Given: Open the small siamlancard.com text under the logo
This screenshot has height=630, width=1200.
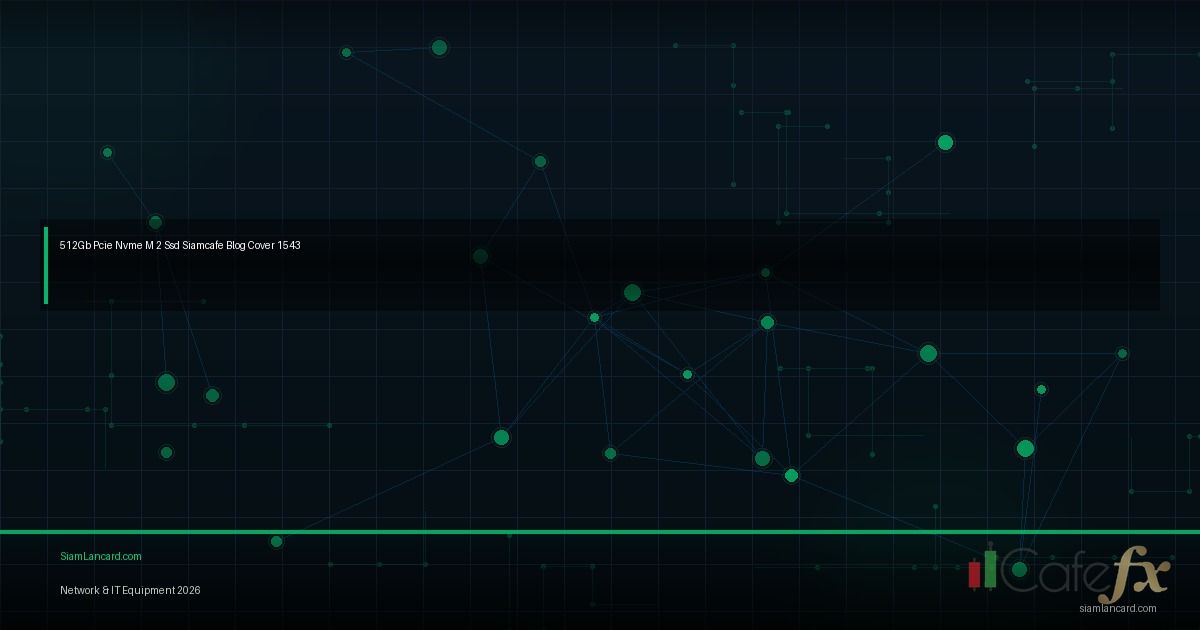Looking at the screenshot, I should click(x=1118, y=608).
